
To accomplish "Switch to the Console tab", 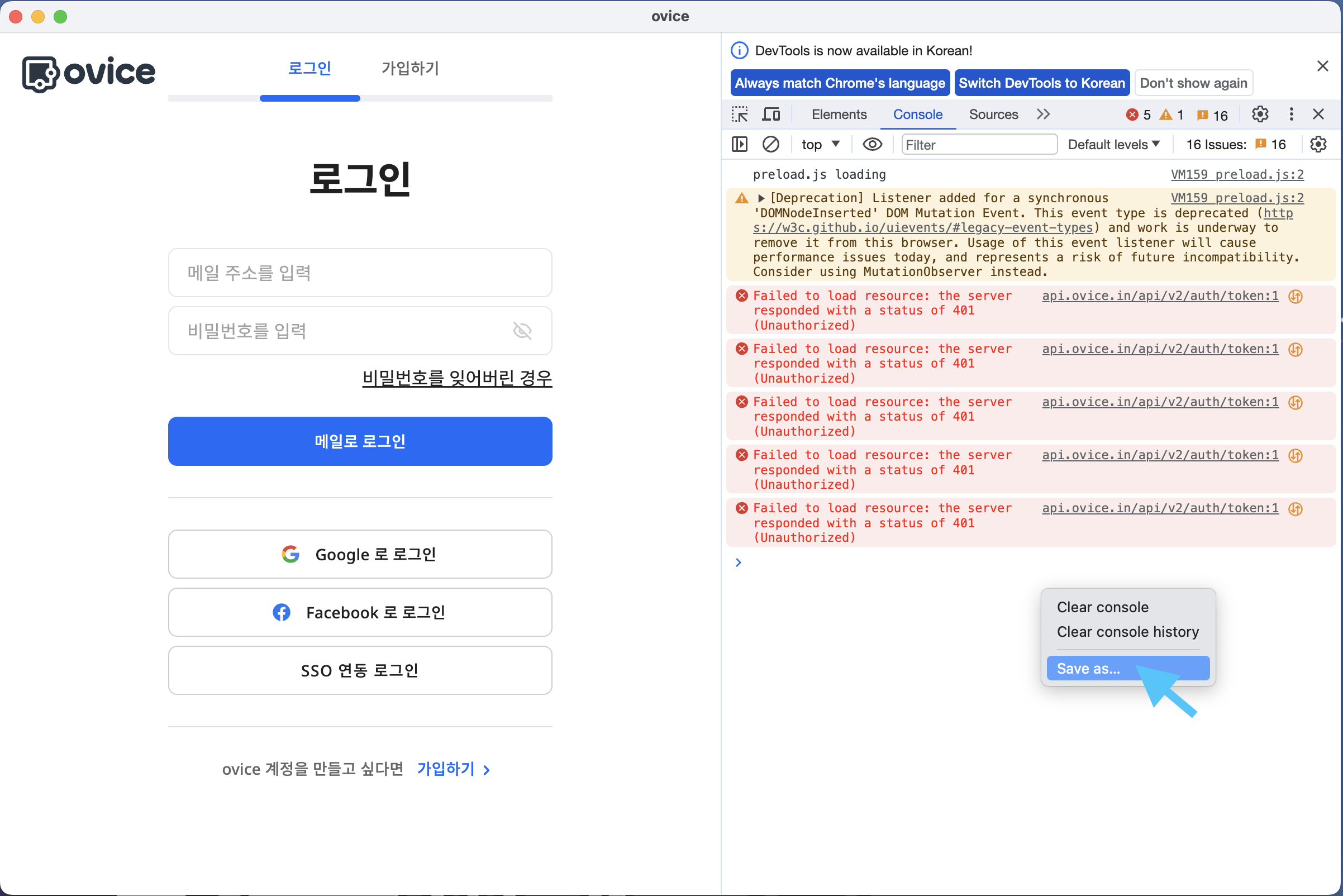I will (x=918, y=115).
